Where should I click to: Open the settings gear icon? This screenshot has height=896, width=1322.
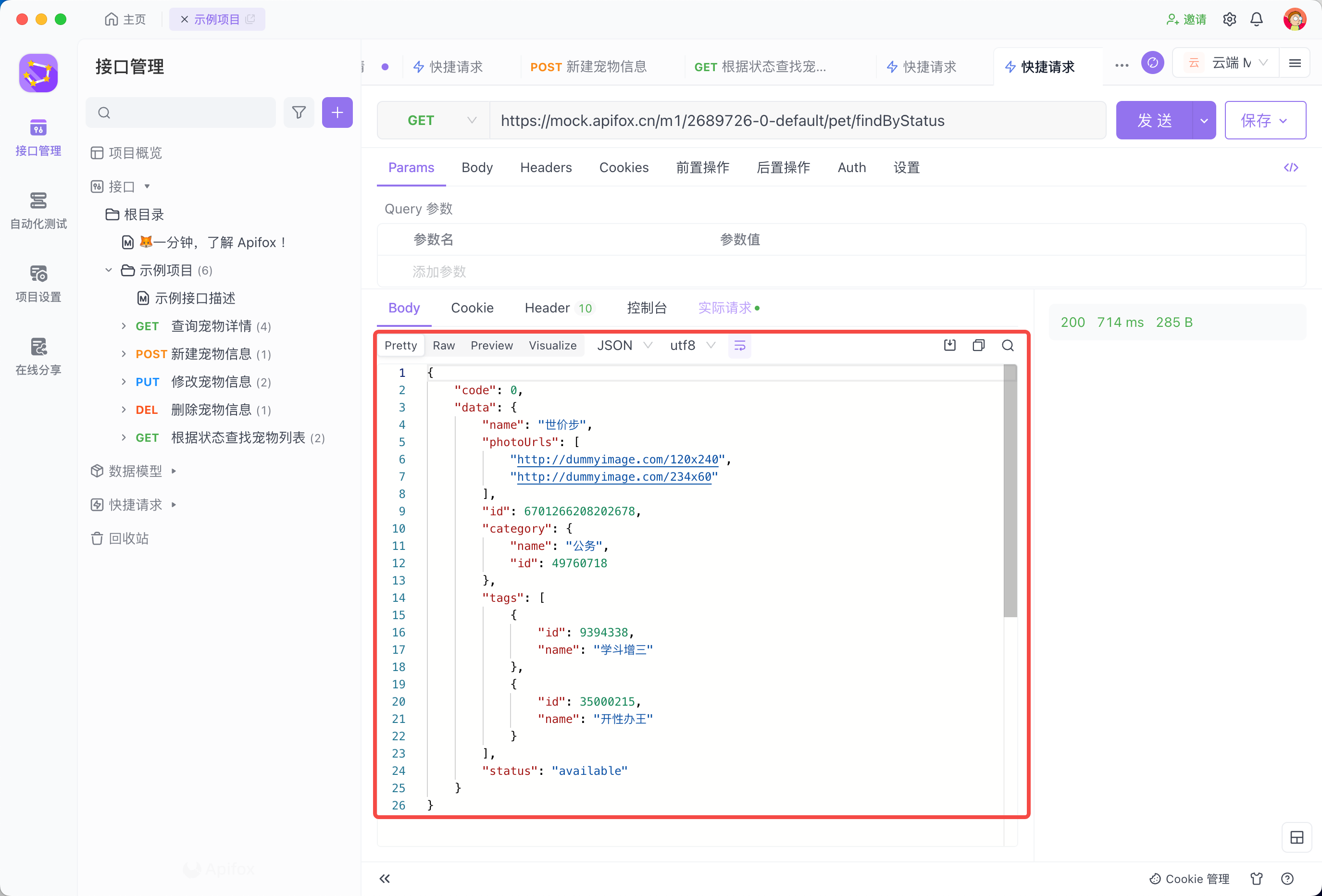pos(1229,19)
